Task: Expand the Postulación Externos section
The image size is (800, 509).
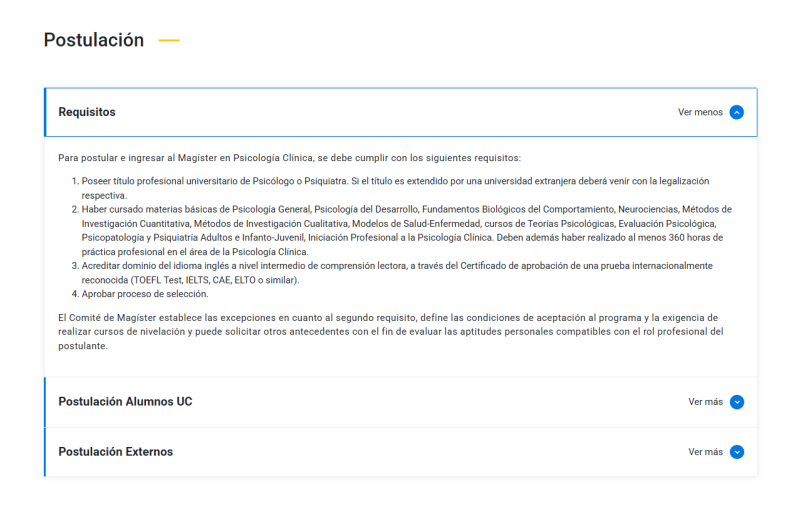Action: 401,452
